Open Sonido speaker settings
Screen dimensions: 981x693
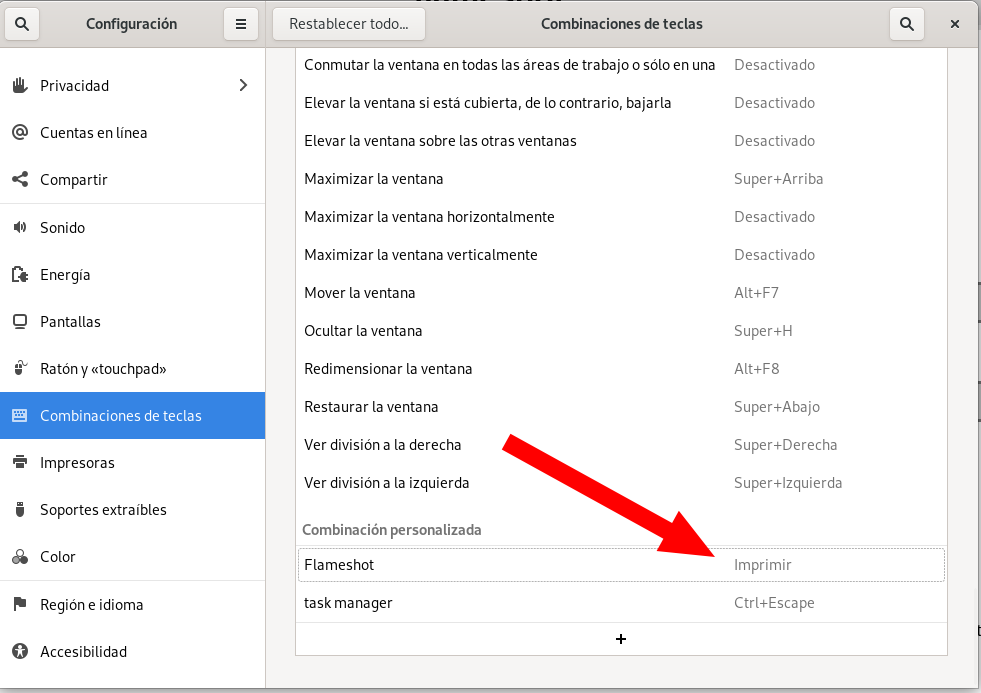[x=62, y=228]
